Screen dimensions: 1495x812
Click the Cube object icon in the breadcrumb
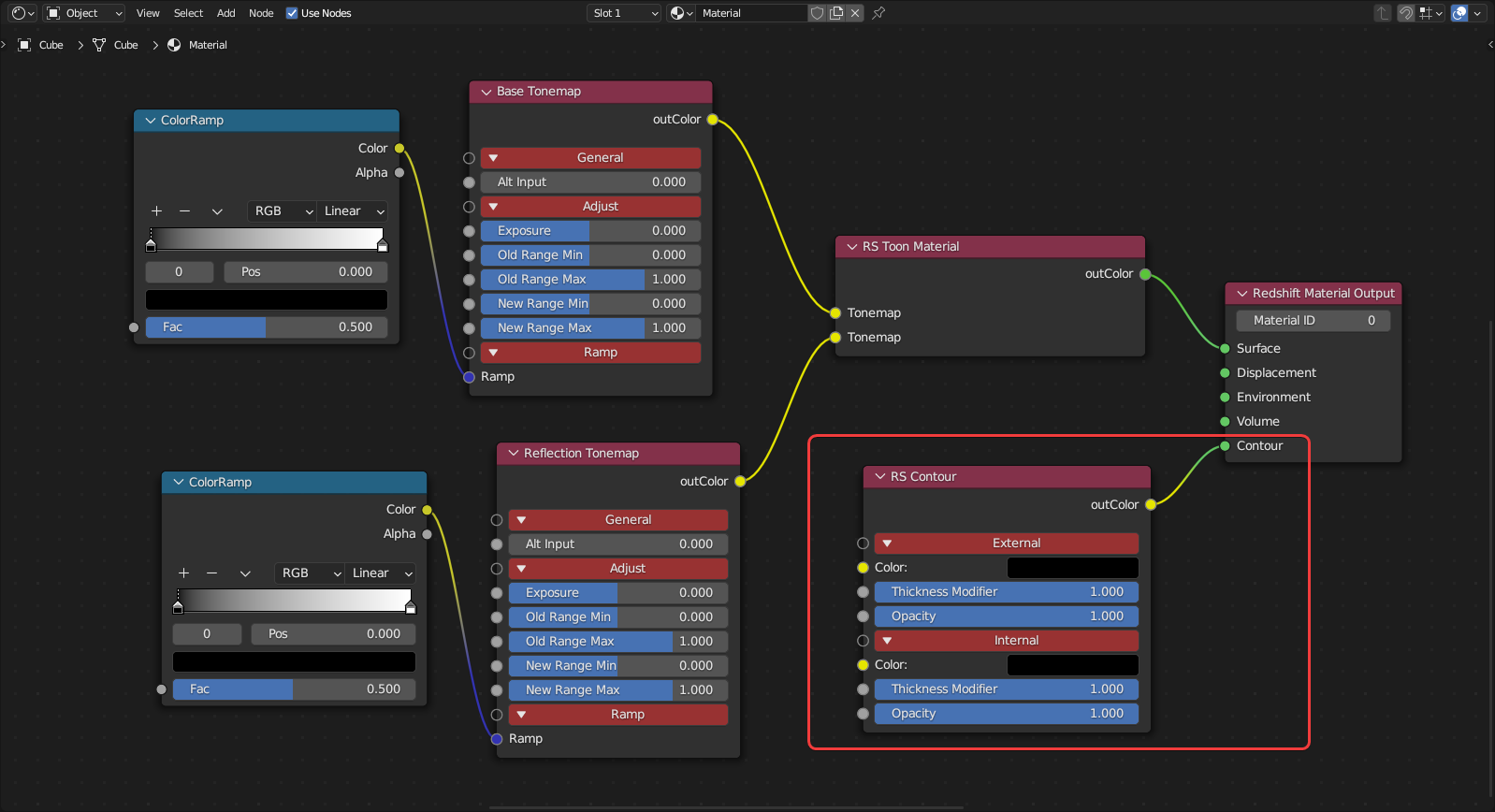click(25, 45)
